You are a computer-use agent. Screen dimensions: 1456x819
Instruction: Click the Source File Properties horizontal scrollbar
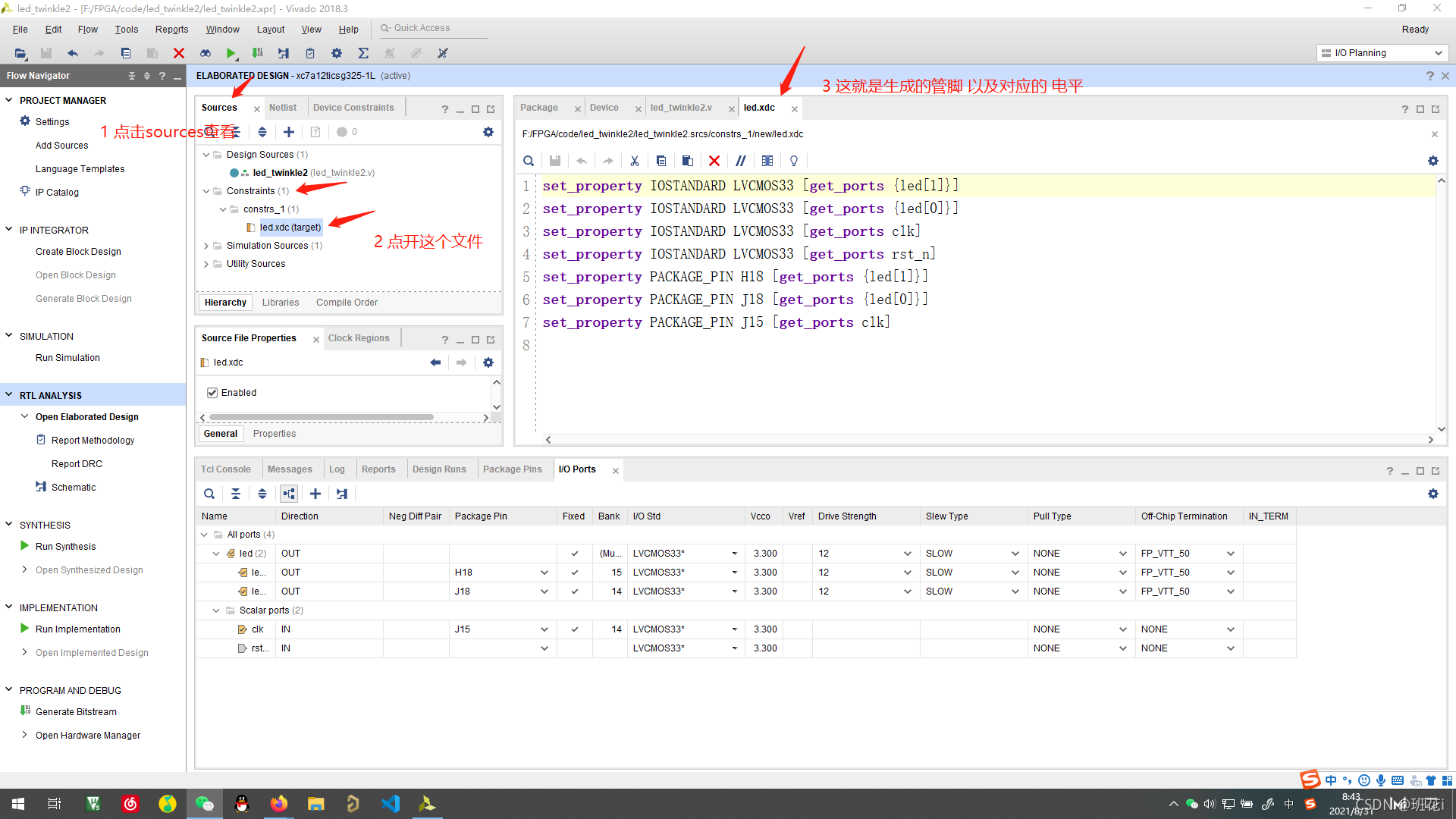tap(322, 417)
